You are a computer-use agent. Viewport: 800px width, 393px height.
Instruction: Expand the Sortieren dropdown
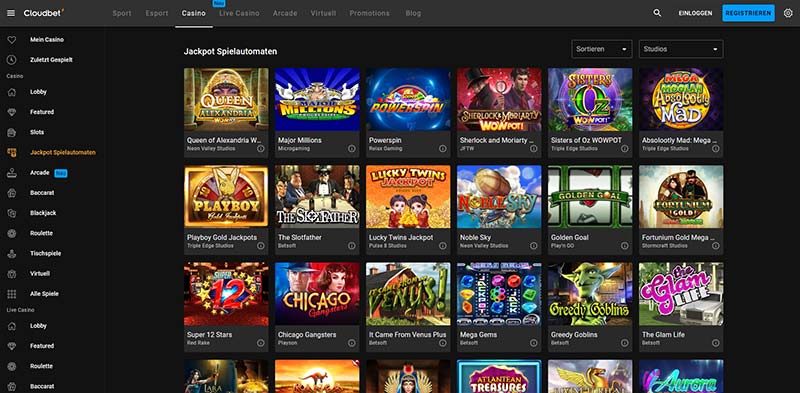602,49
